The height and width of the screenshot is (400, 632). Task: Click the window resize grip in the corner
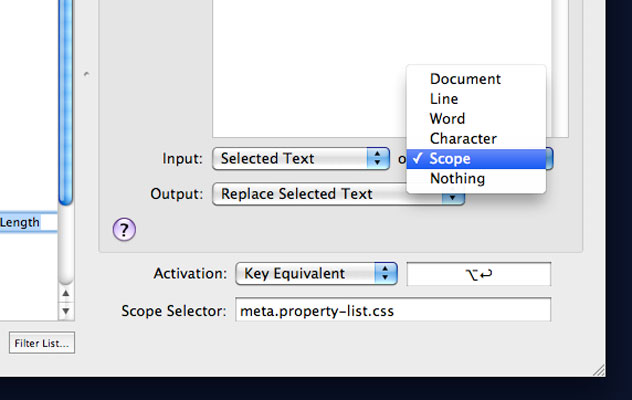596,368
